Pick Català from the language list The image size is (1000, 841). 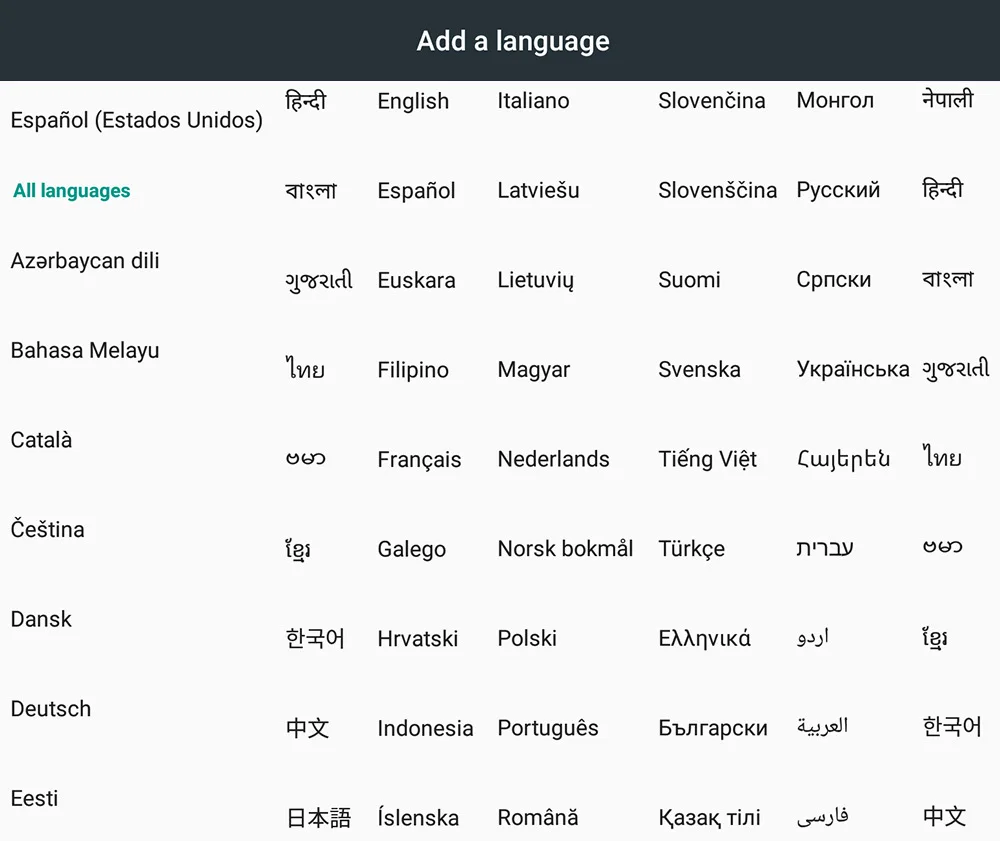pyautogui.click(x=41, y=440)
